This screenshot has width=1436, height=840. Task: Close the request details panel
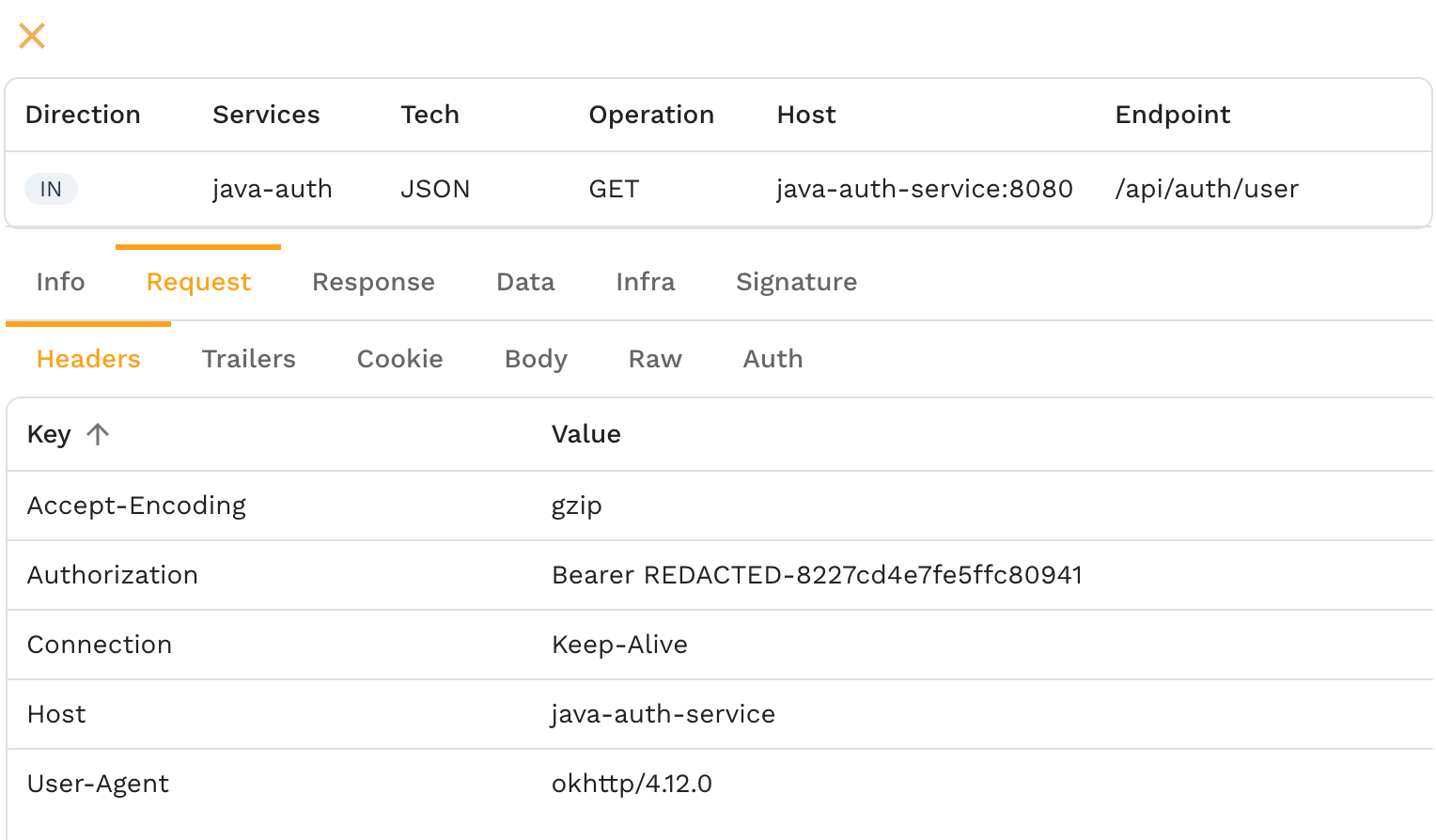pyautogui.click(x=32, y=36)
